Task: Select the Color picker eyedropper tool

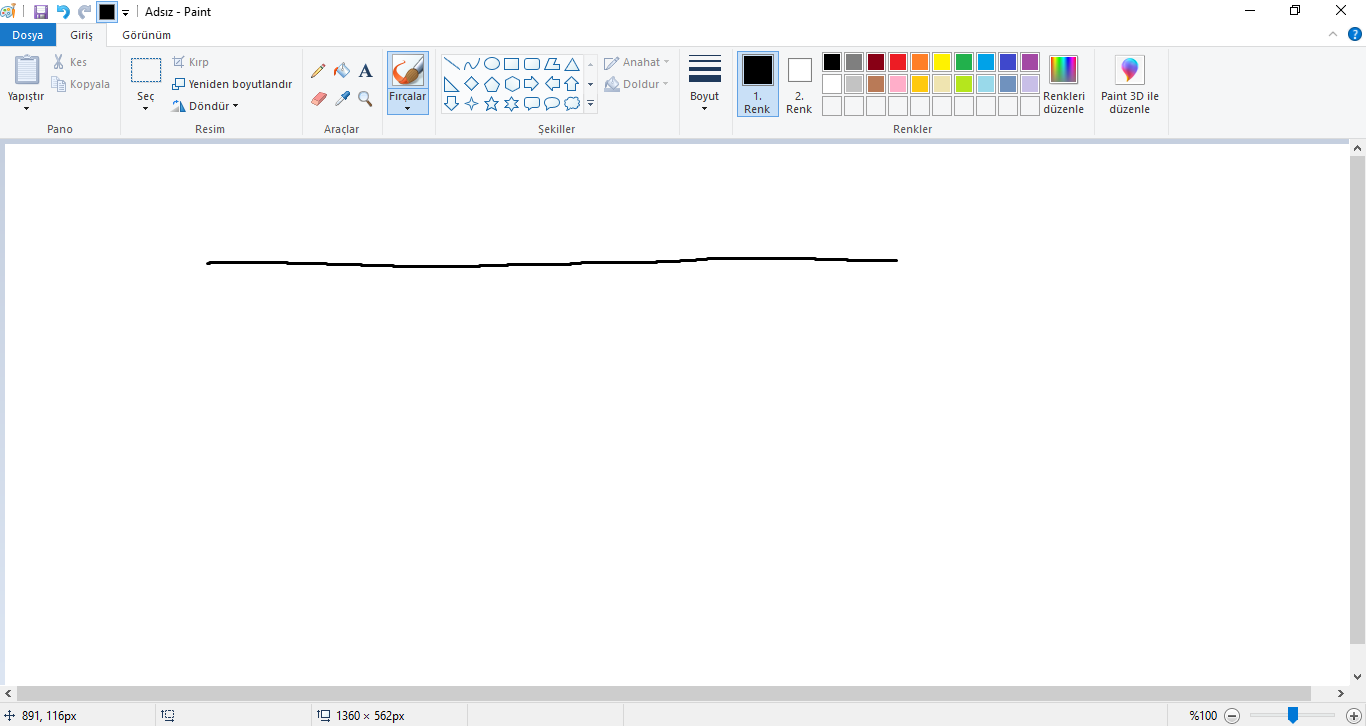Action: 342,99
